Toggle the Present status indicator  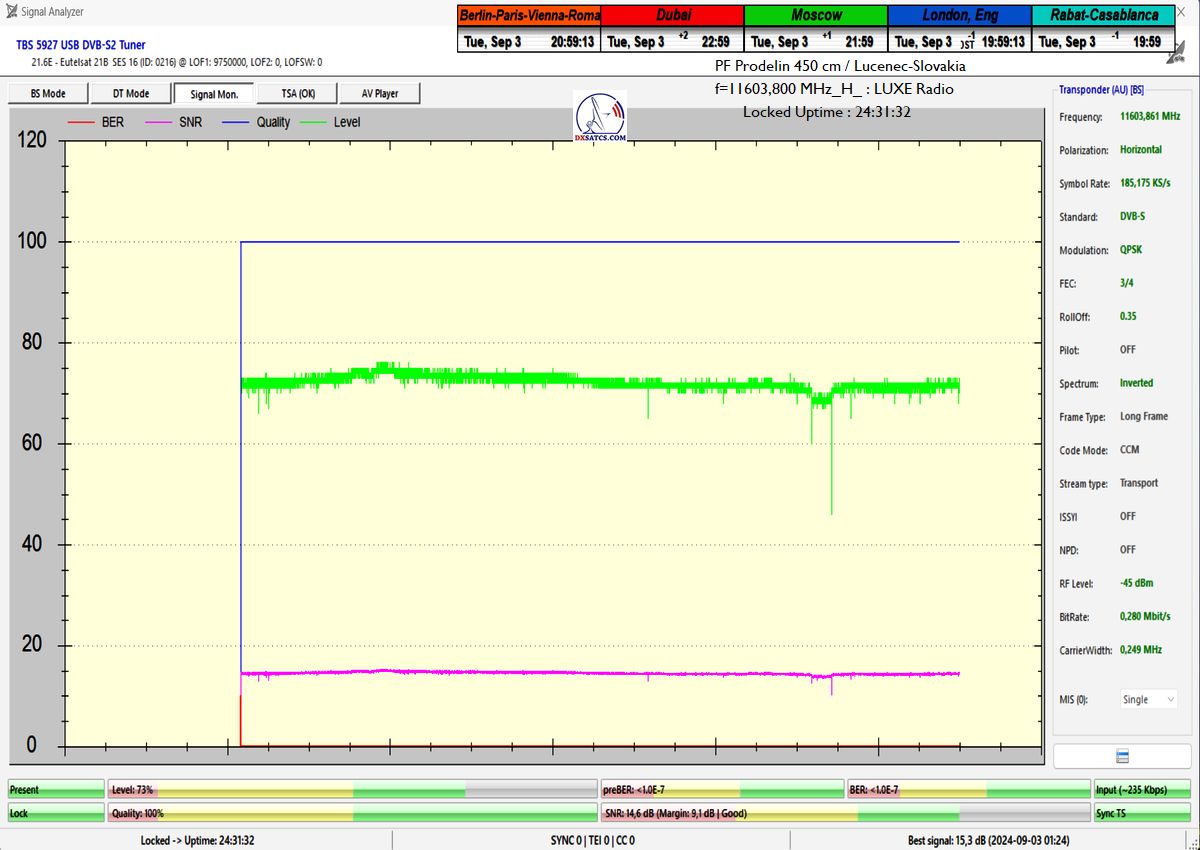point(55,790)
